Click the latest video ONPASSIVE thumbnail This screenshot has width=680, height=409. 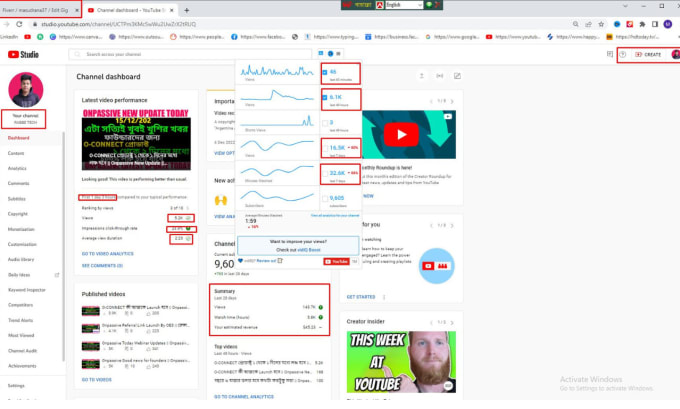(x=136, y=139)
